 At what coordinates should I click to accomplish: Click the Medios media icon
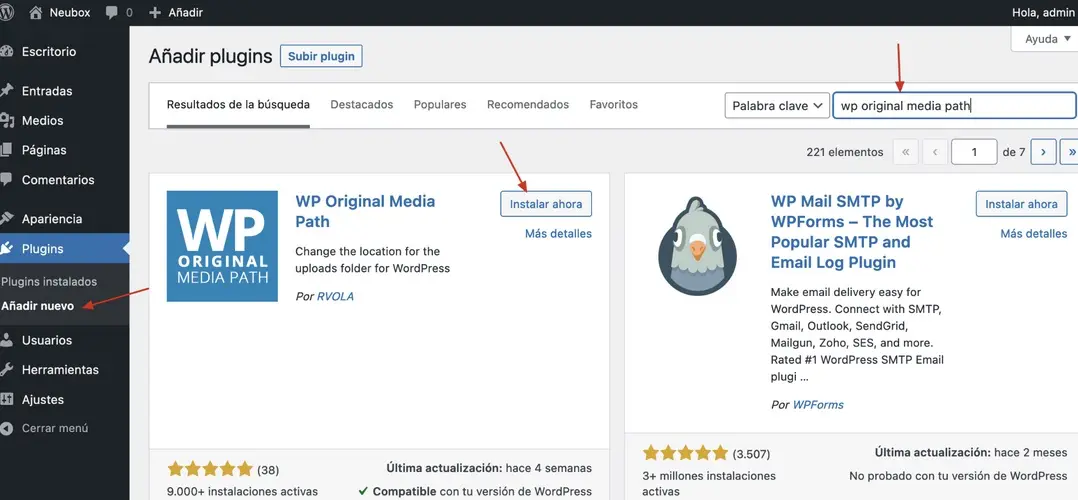(7, 120)
